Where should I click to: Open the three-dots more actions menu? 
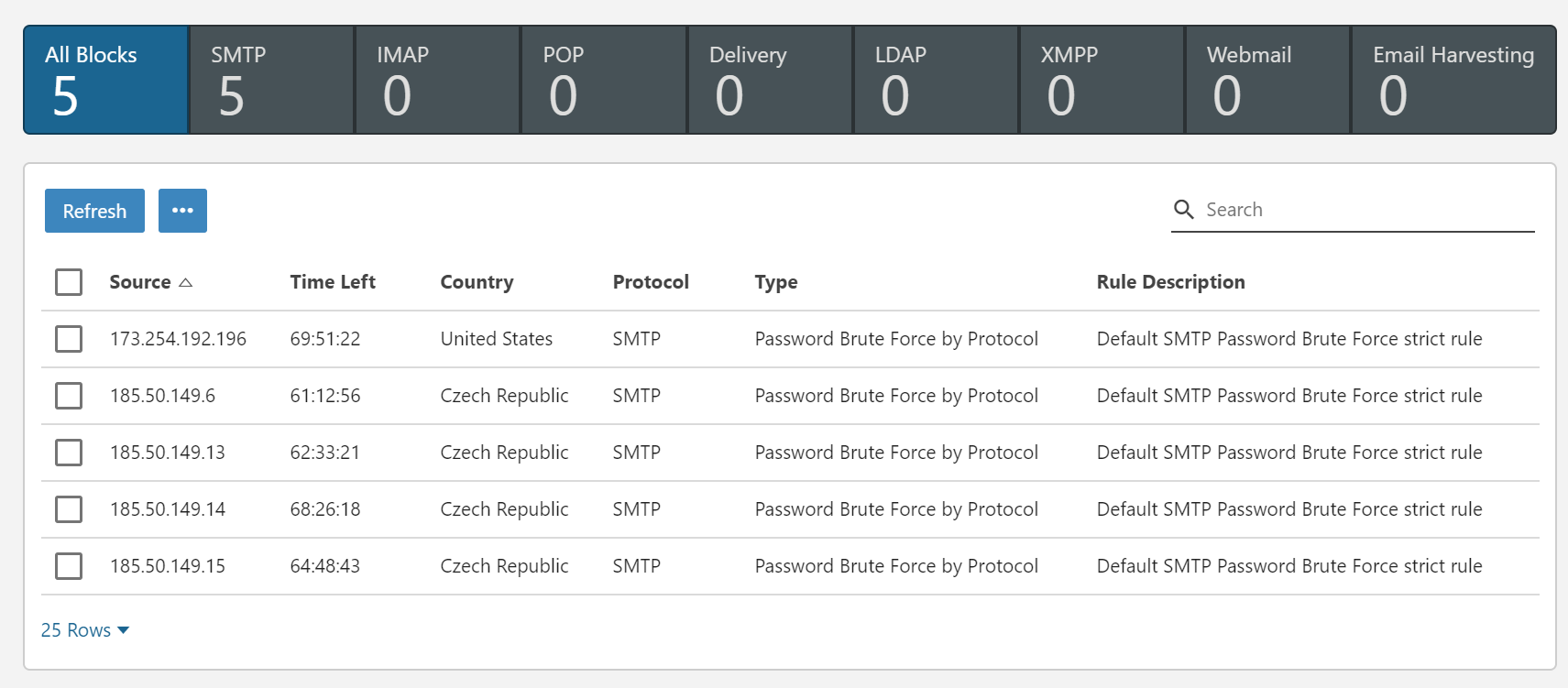(x=182, y=211)
